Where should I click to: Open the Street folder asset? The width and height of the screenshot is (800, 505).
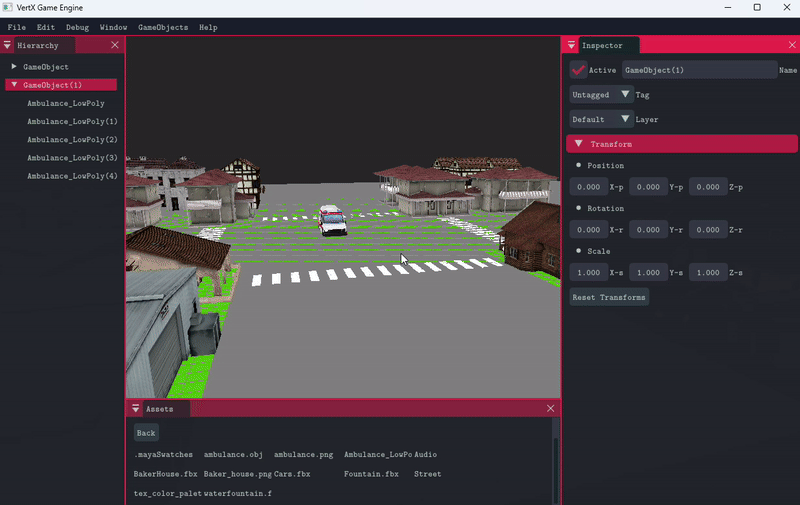pos(428,474)
